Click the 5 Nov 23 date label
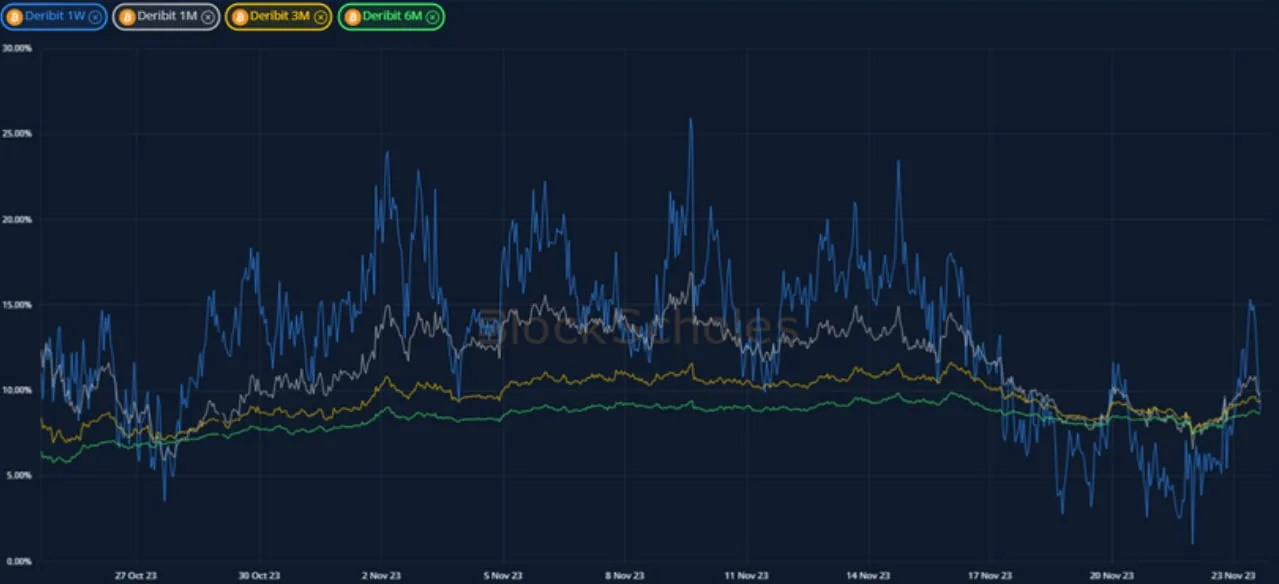Viewport: 1279px width, 584px height. pos(502,575)
